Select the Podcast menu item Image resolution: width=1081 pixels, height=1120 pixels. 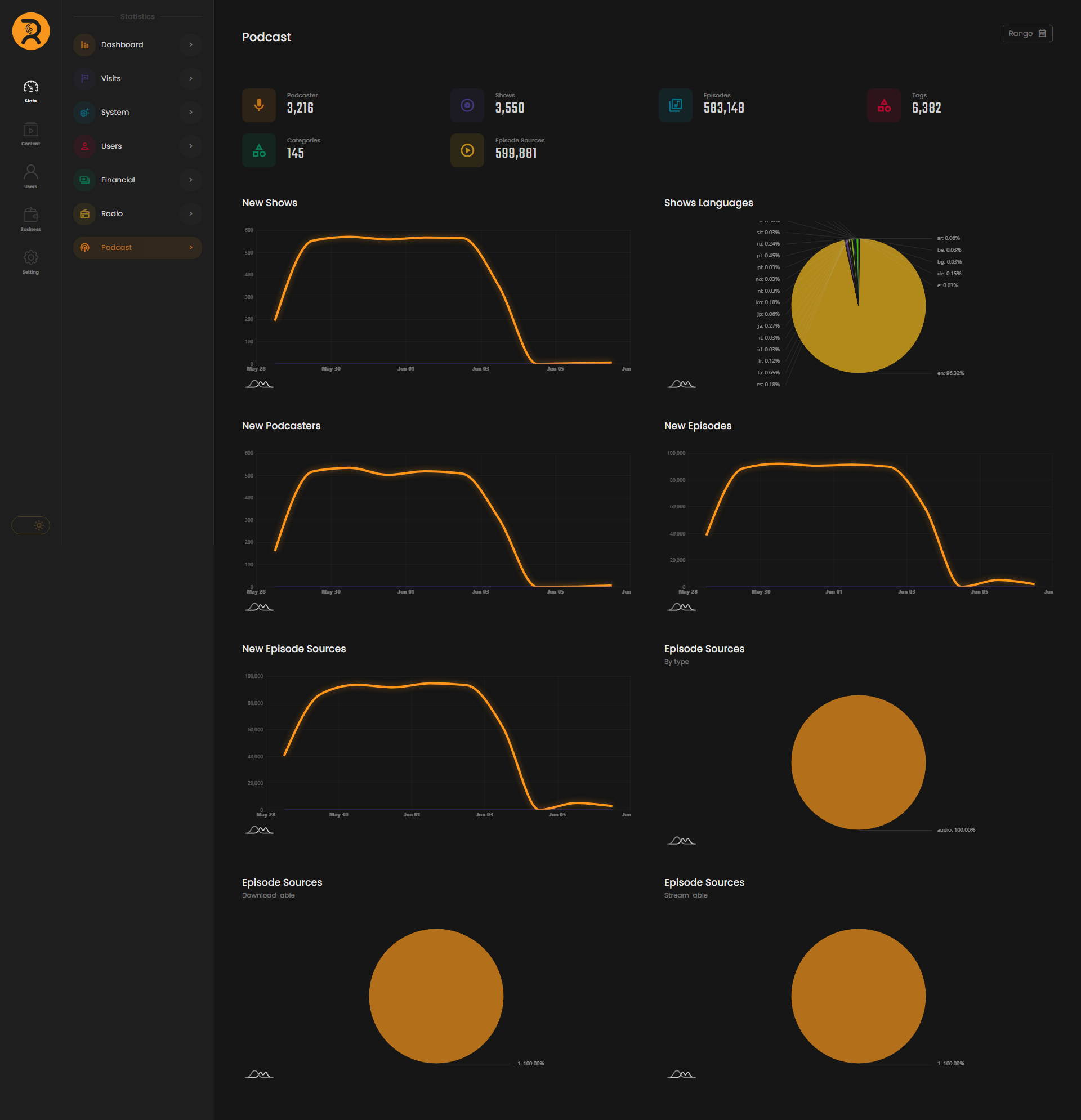click(x=117, y=247)
